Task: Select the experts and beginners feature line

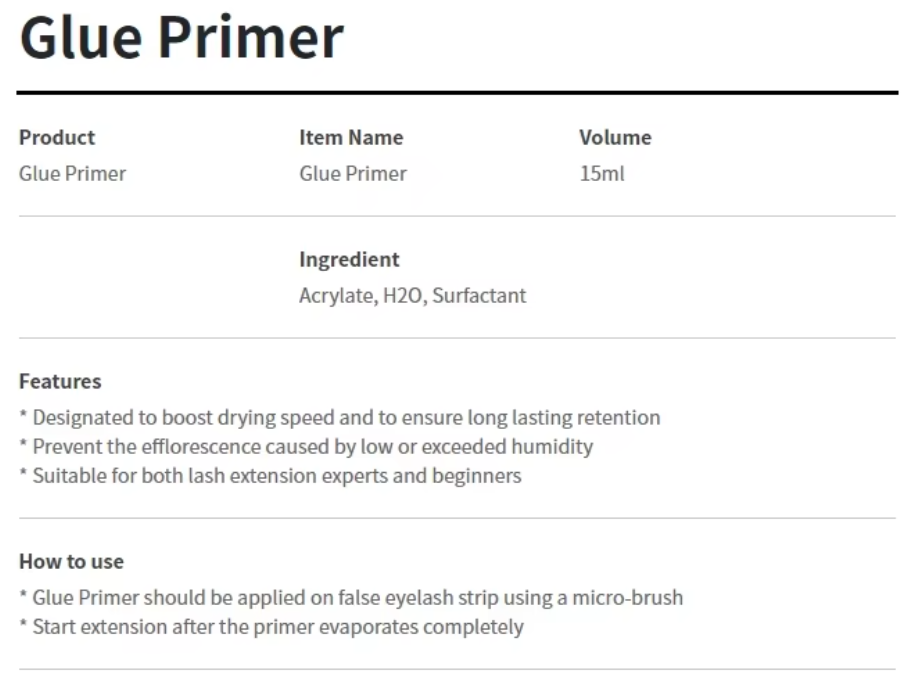Action: 270,475
